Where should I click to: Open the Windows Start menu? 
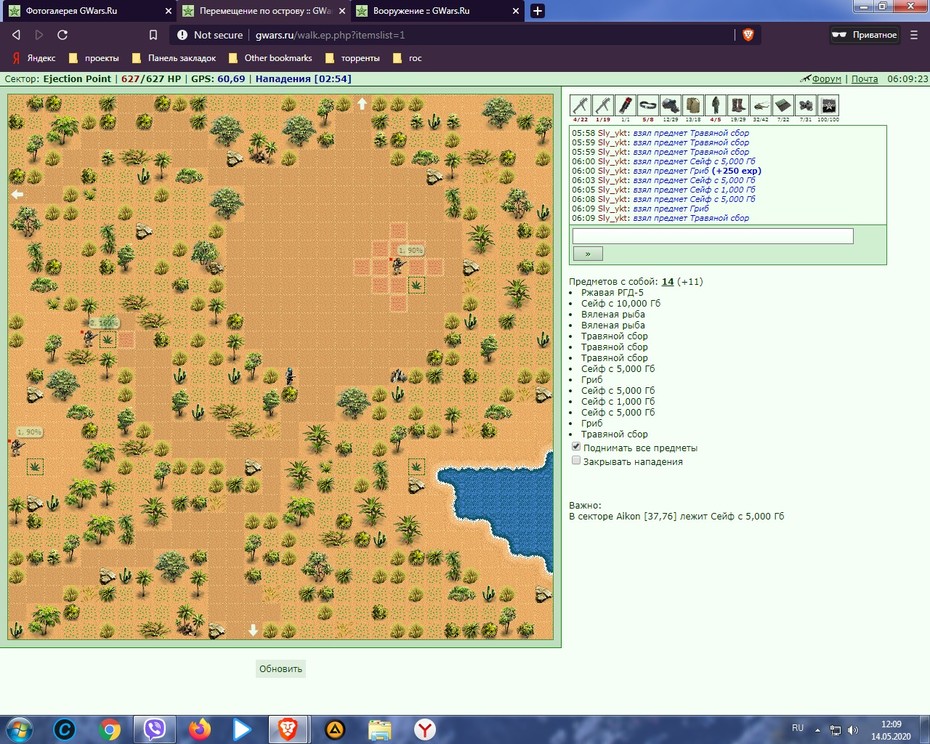[20, 729]
